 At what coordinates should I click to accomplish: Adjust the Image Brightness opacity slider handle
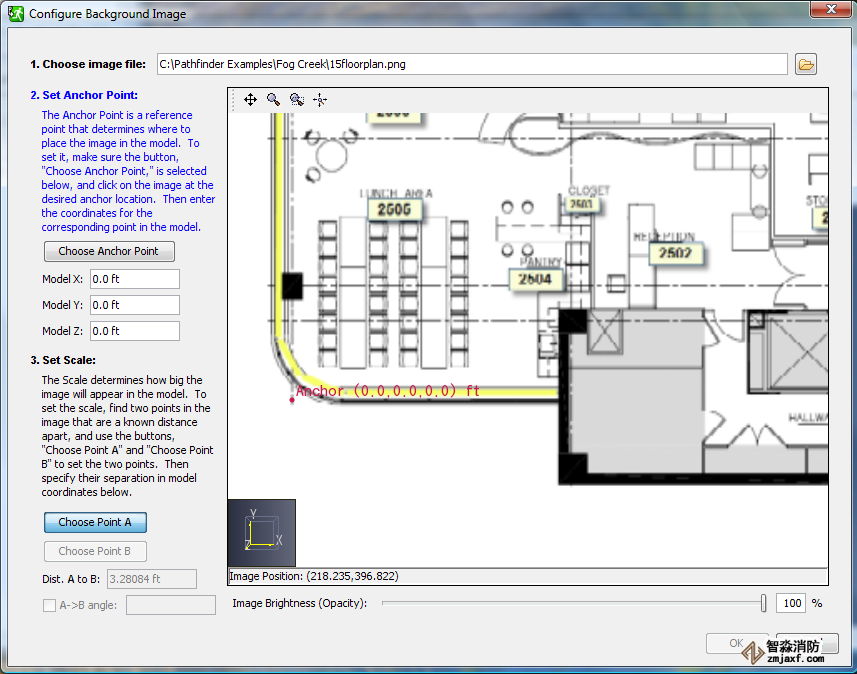[764, 603]
